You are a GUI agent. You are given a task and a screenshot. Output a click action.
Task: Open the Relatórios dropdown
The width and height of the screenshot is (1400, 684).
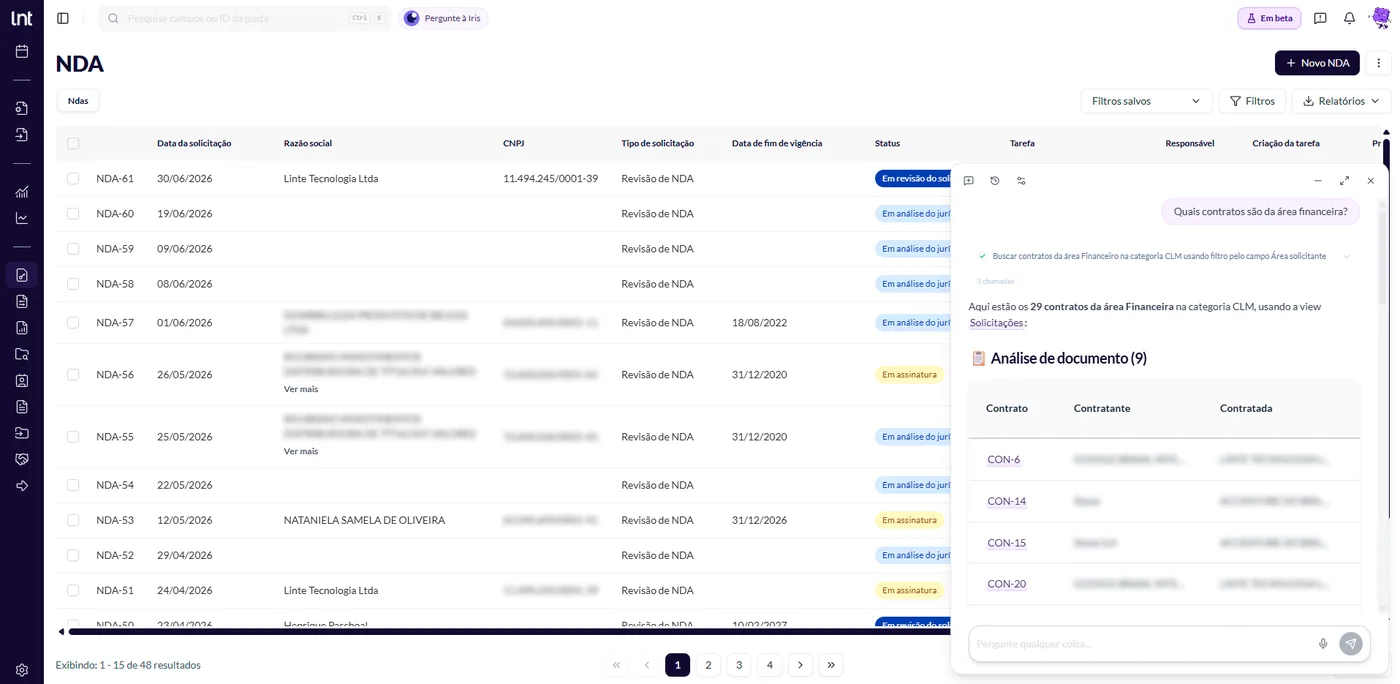click(1341, 101)
